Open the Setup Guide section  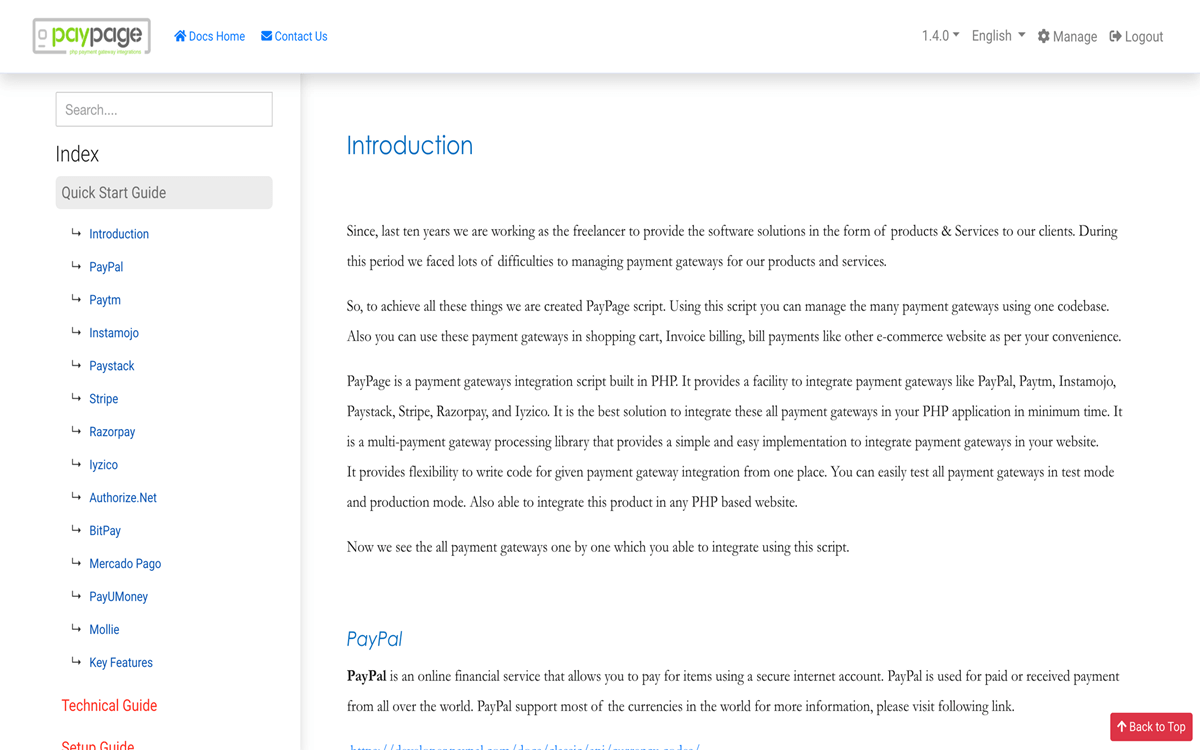coord(98,743)
